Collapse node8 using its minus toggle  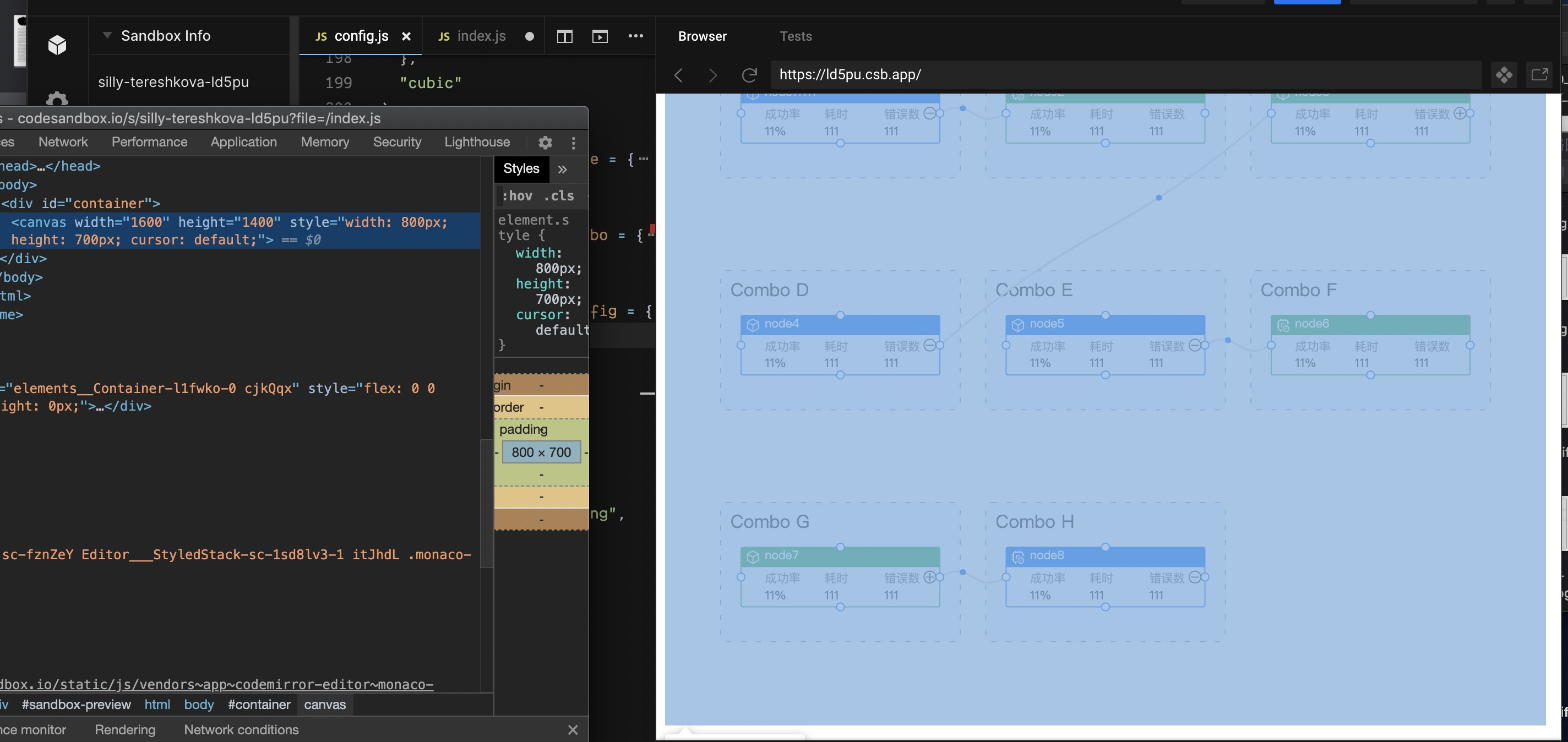pyautogui.click(x=1194, y=577)
